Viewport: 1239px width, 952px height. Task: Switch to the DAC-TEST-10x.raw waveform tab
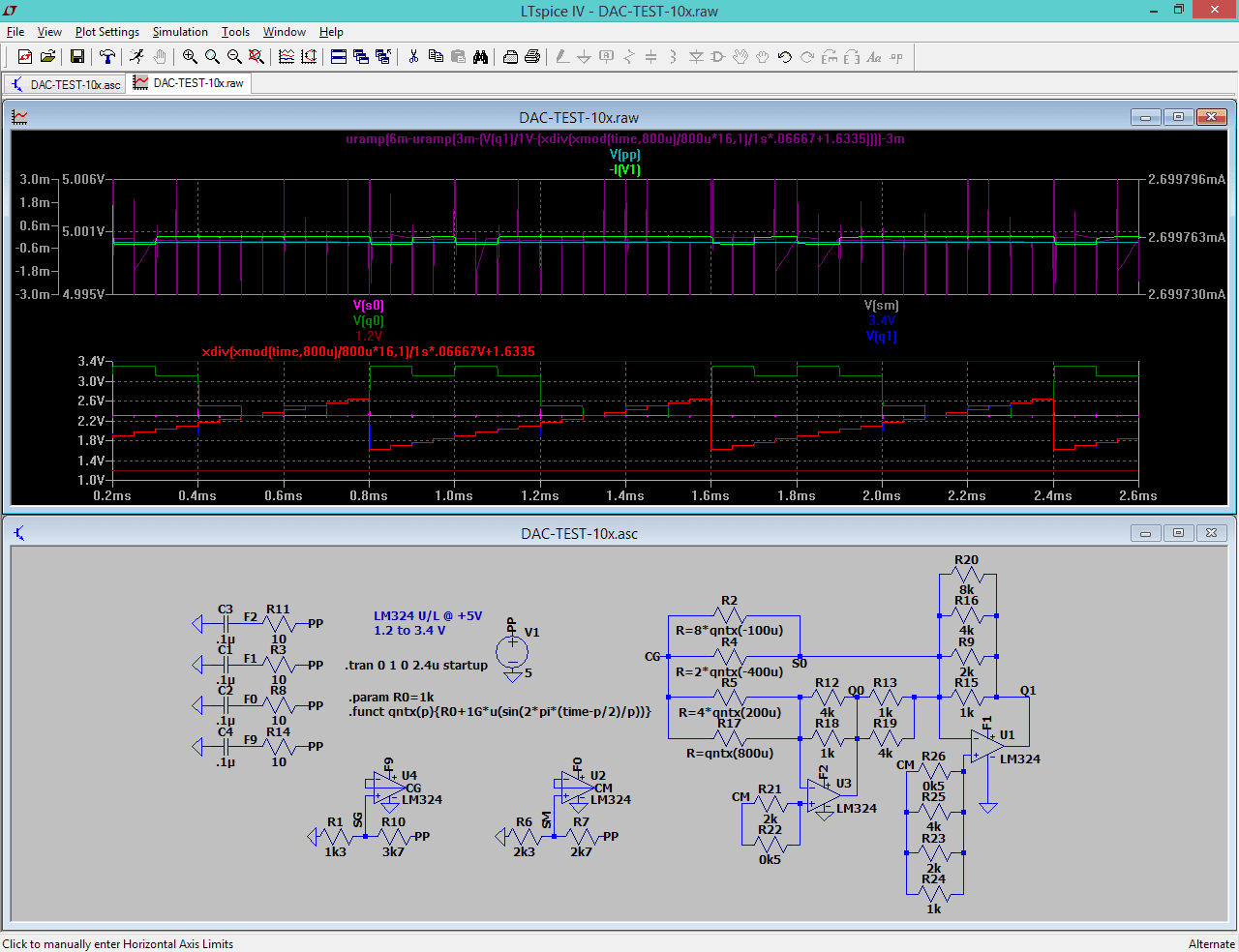[189, 84]
